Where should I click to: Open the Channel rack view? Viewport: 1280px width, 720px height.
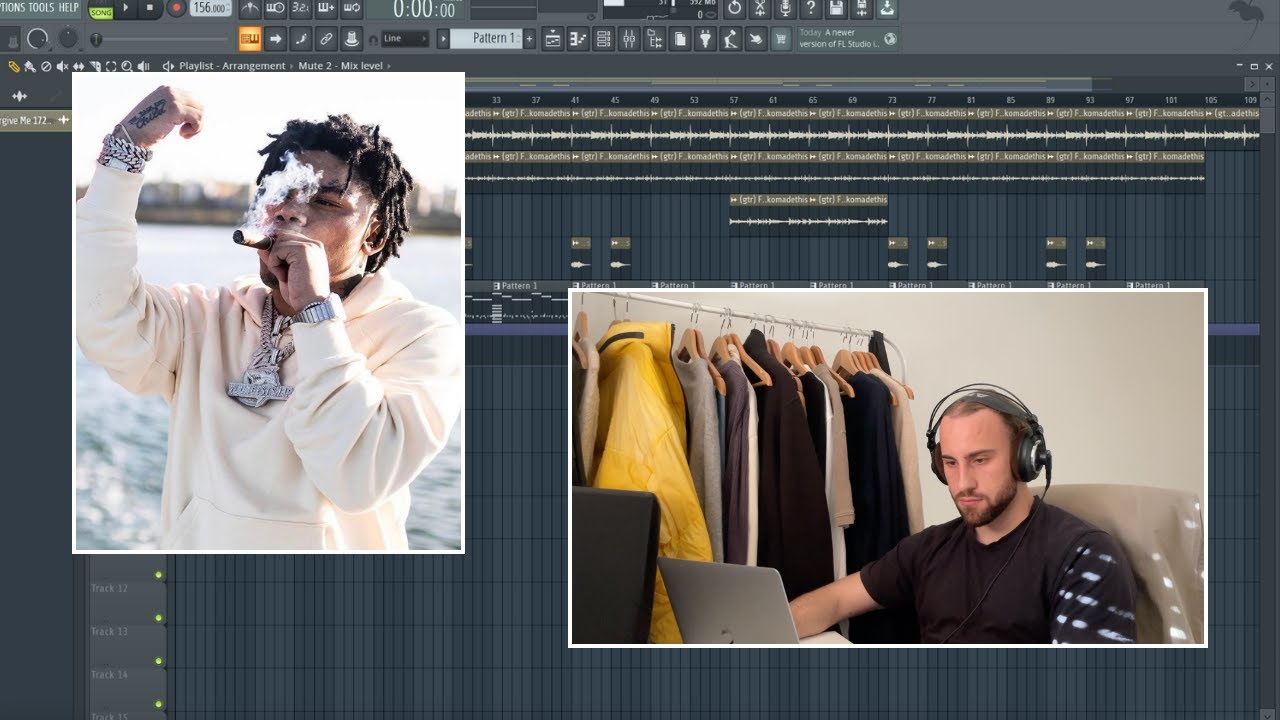[603, 39]
